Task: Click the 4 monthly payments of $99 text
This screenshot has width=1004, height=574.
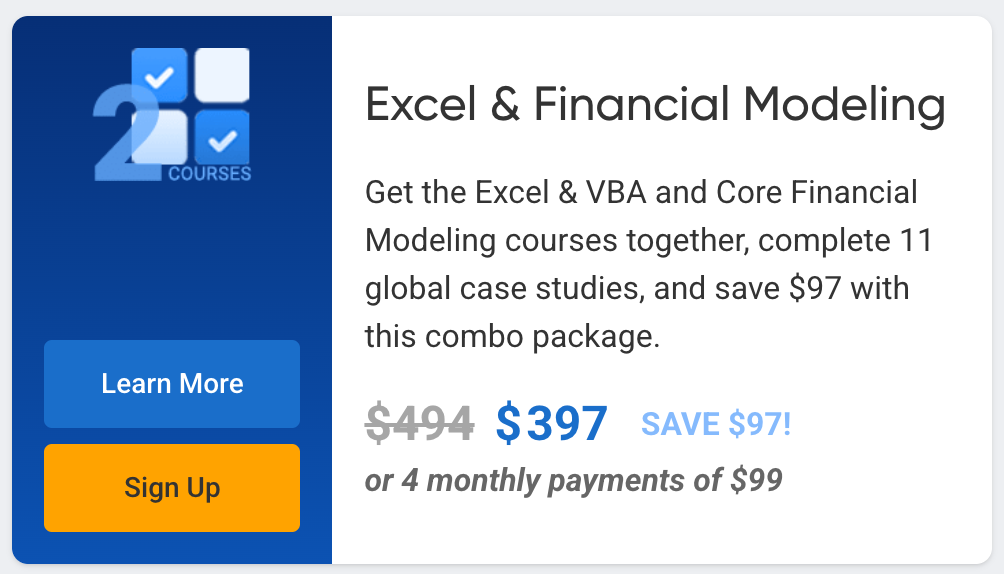Action: point(592,480)
